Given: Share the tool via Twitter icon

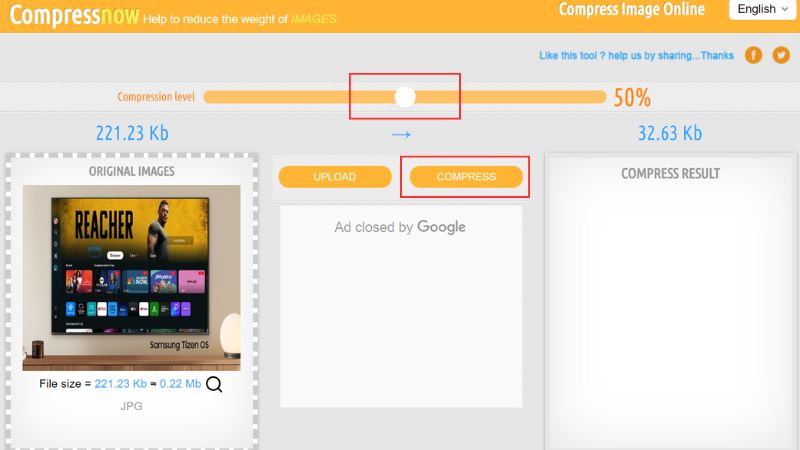Looking at the screenshot, I should [781, 55].
